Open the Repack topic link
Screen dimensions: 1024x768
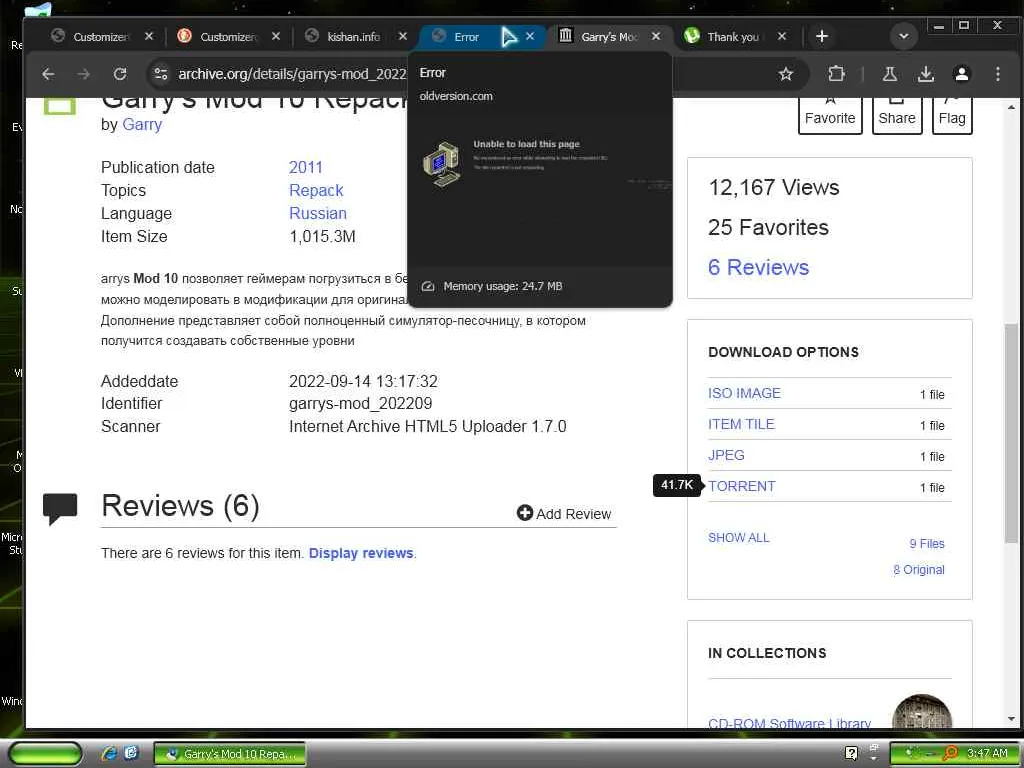pos(316,190)
